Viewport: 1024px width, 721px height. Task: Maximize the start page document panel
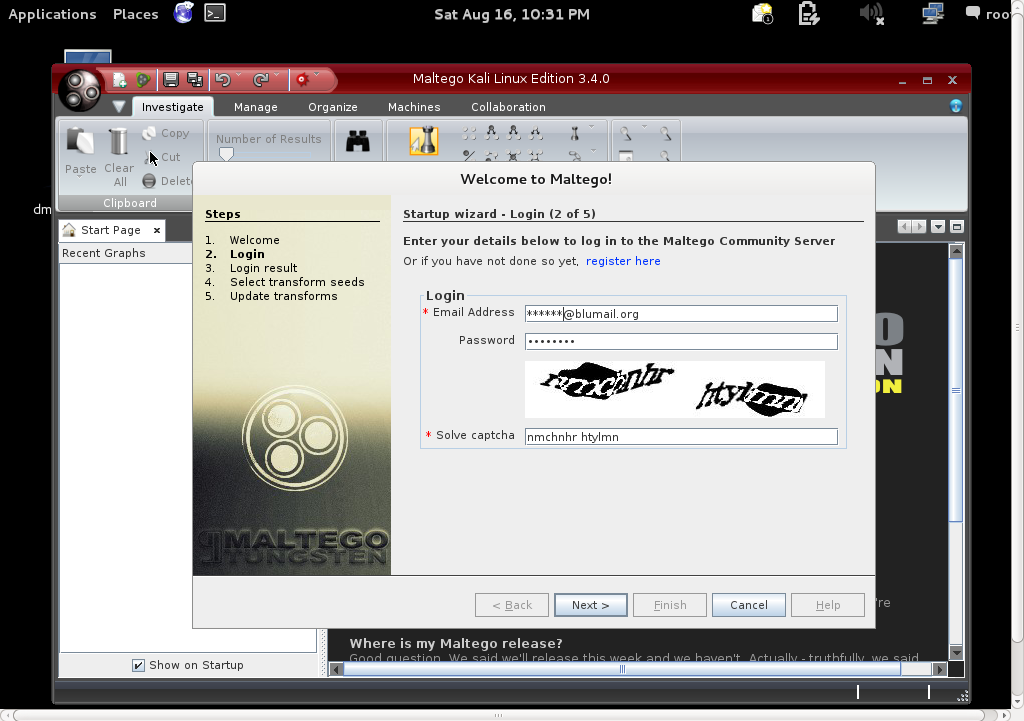click(x=957, y=227)
